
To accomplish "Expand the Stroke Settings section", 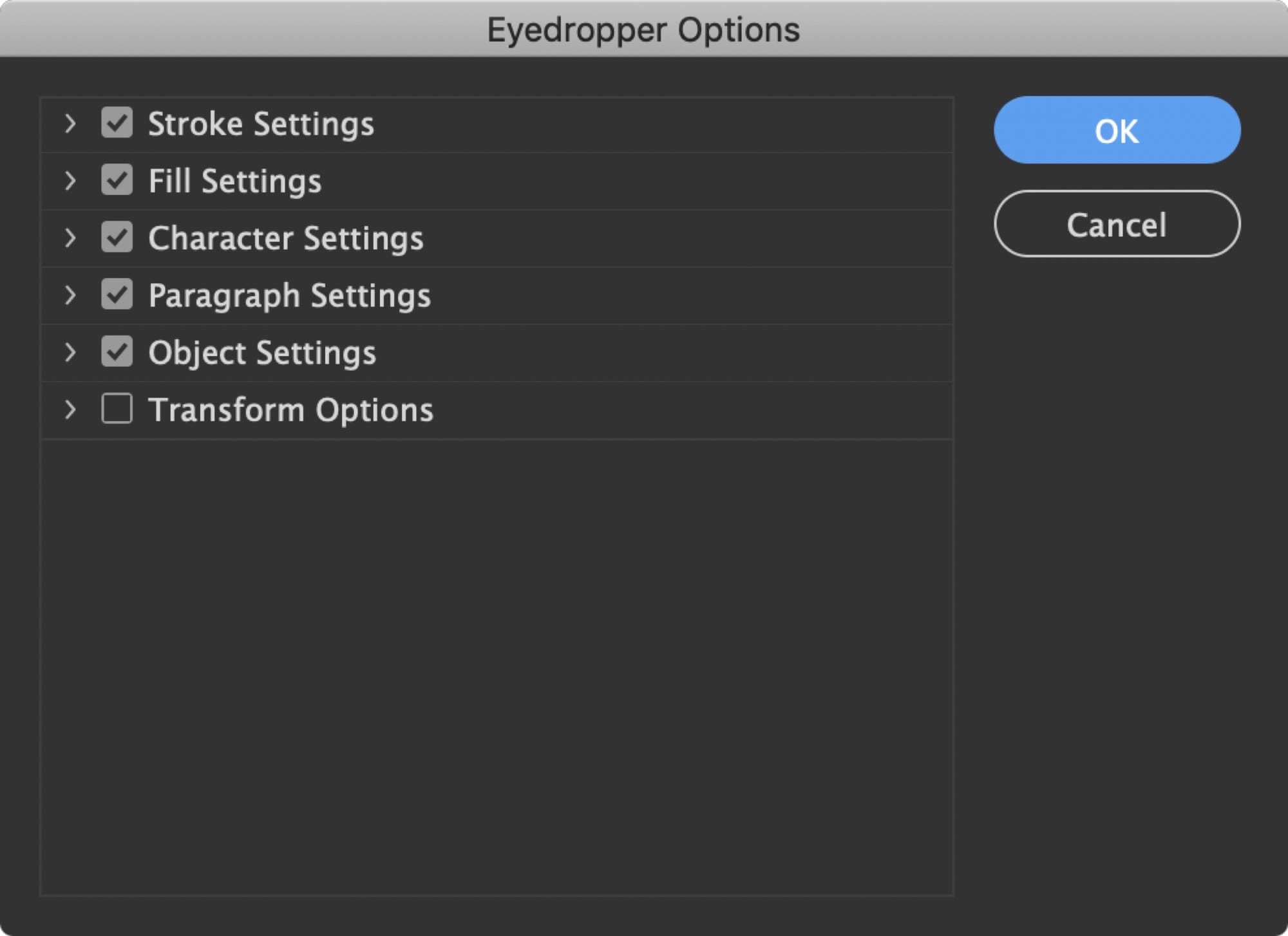I will tap(71, 123).
